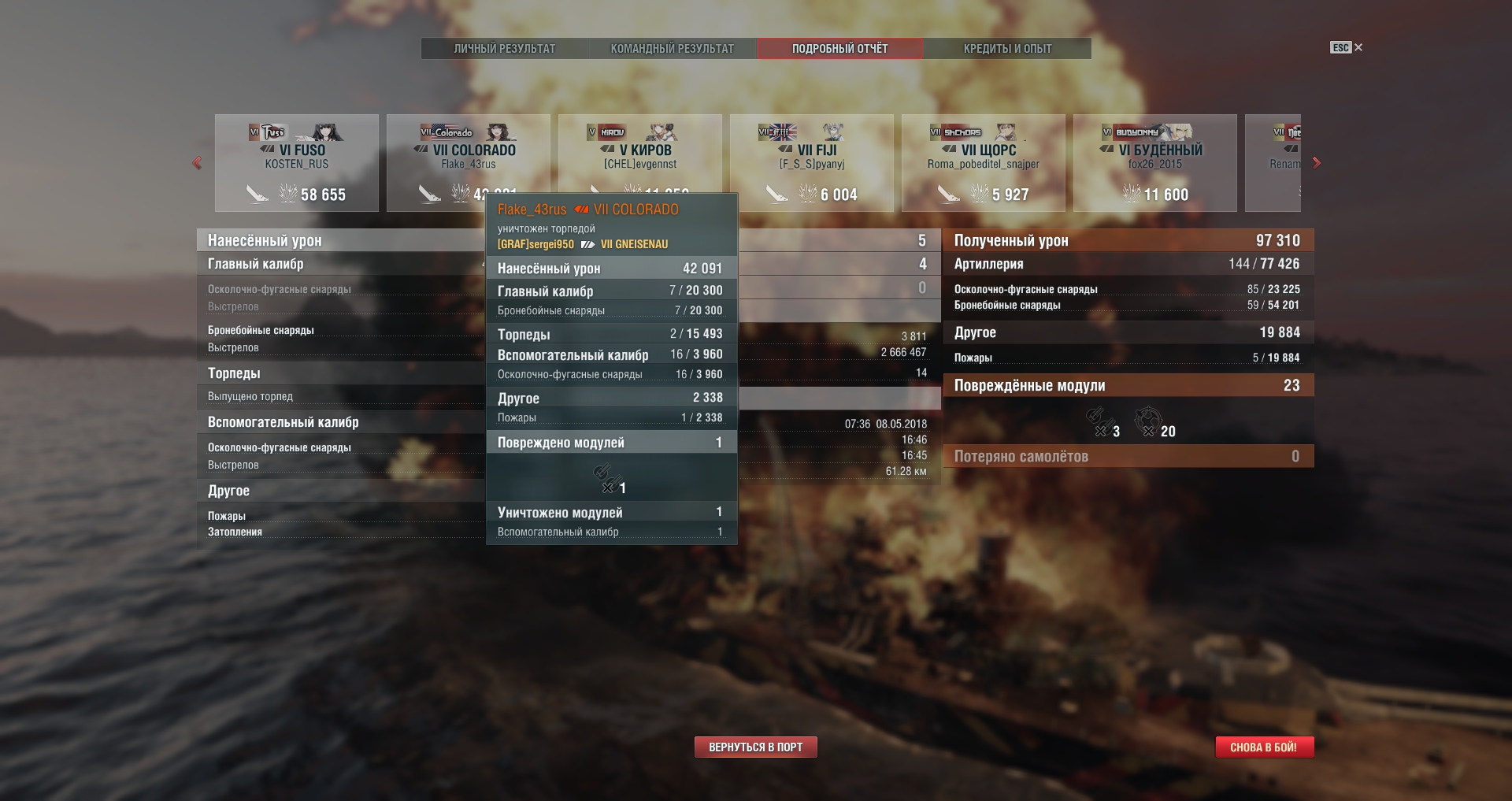Click the tooltip's damaged module icon

pyautogui.click(x=604, y=478)
